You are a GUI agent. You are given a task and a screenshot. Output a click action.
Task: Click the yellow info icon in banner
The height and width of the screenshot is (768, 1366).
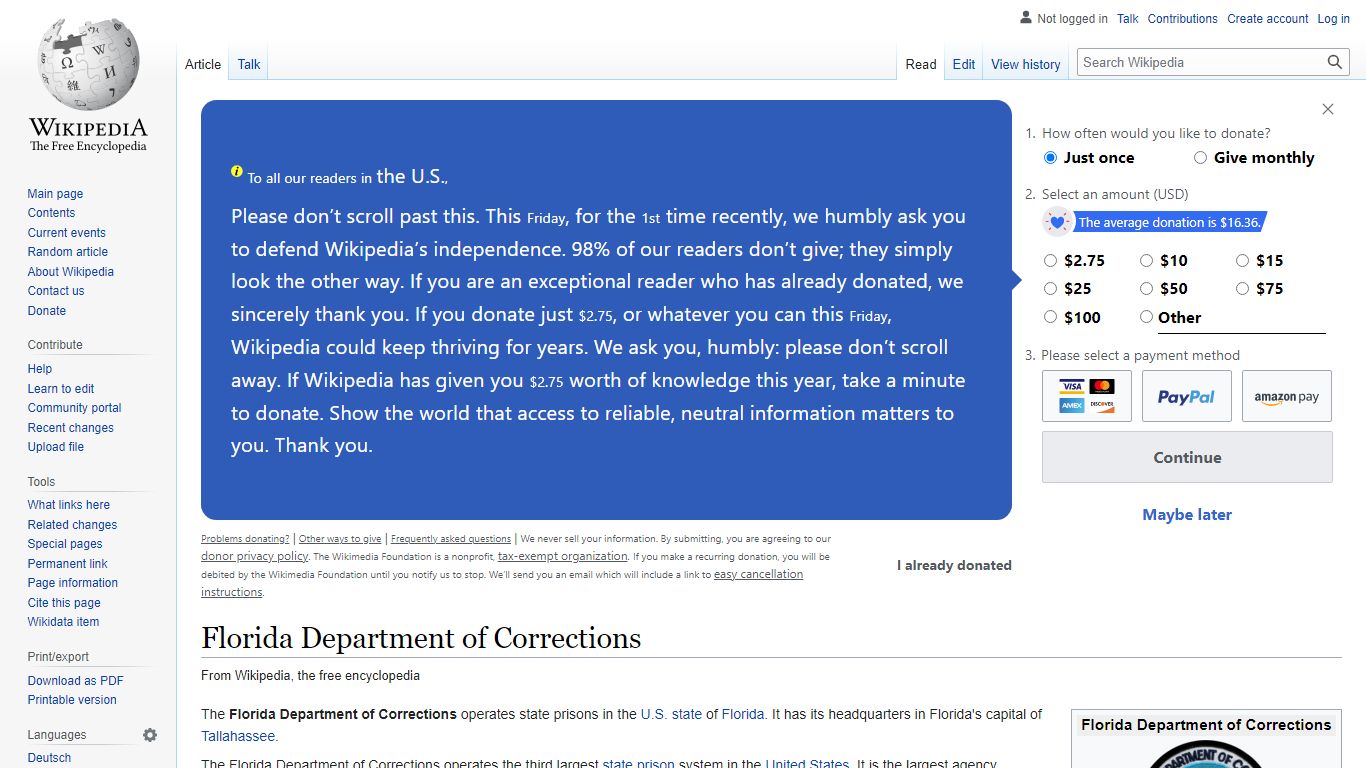(x=237, y=171)
